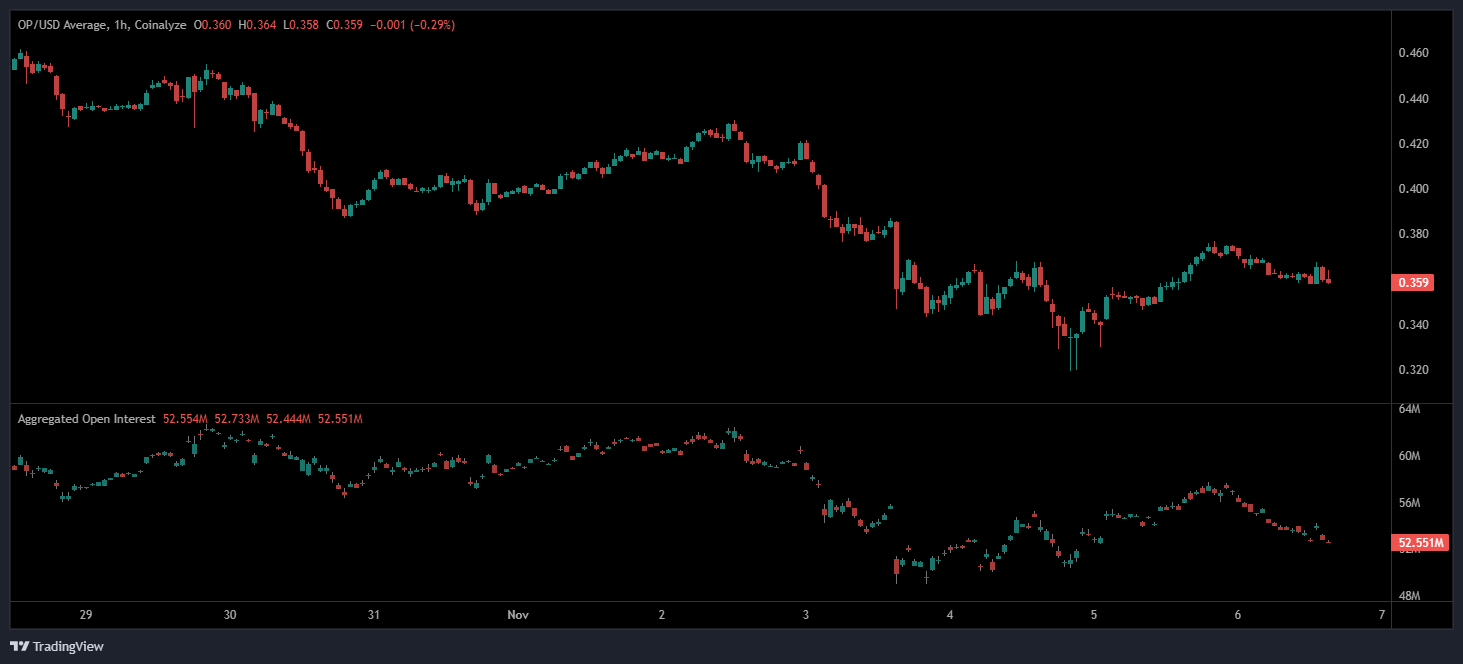Click the TradingView logo icon
The image size is (1463, 664).
click(x=19, y=646)
